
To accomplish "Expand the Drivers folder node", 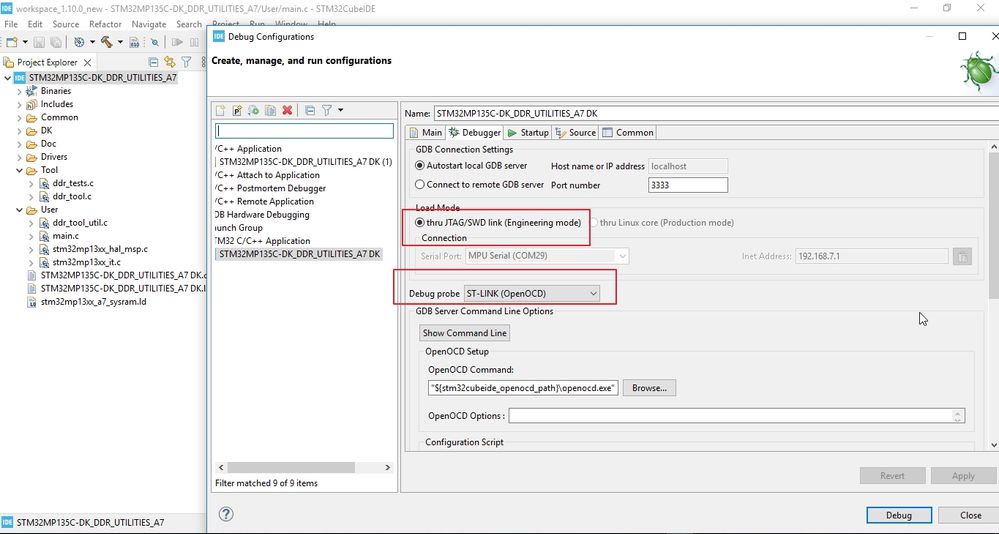I will click(19, 157).
